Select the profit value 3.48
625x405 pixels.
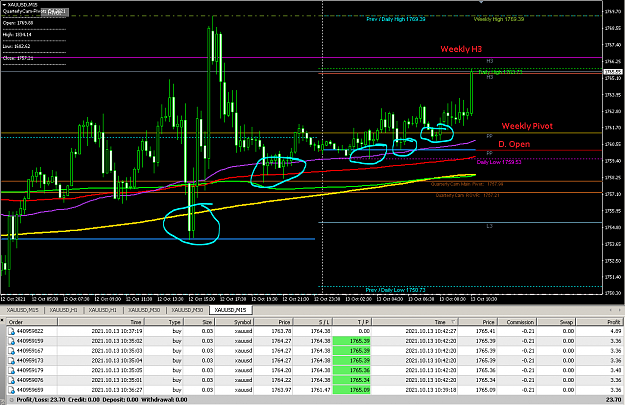tap(616, 370)
